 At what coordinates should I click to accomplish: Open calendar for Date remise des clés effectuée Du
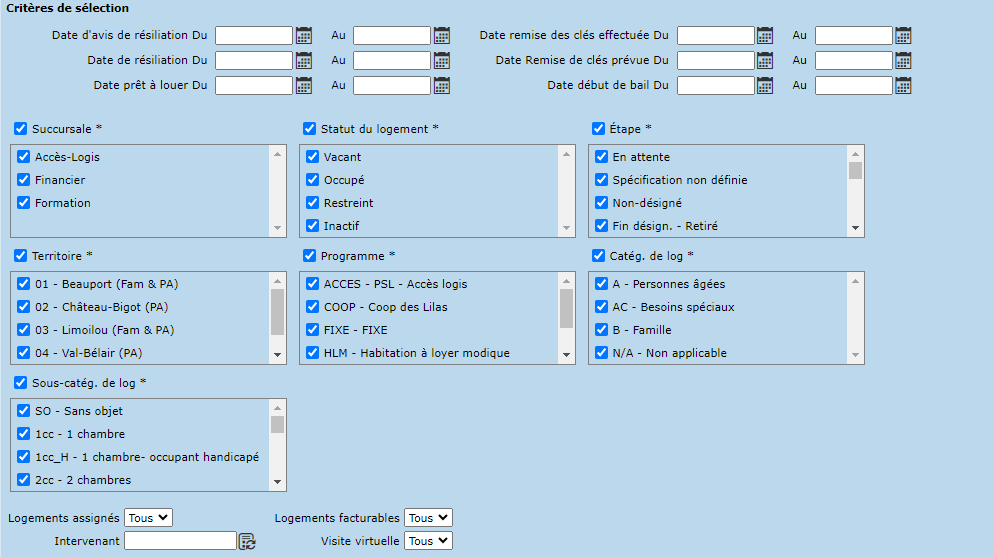765,36
